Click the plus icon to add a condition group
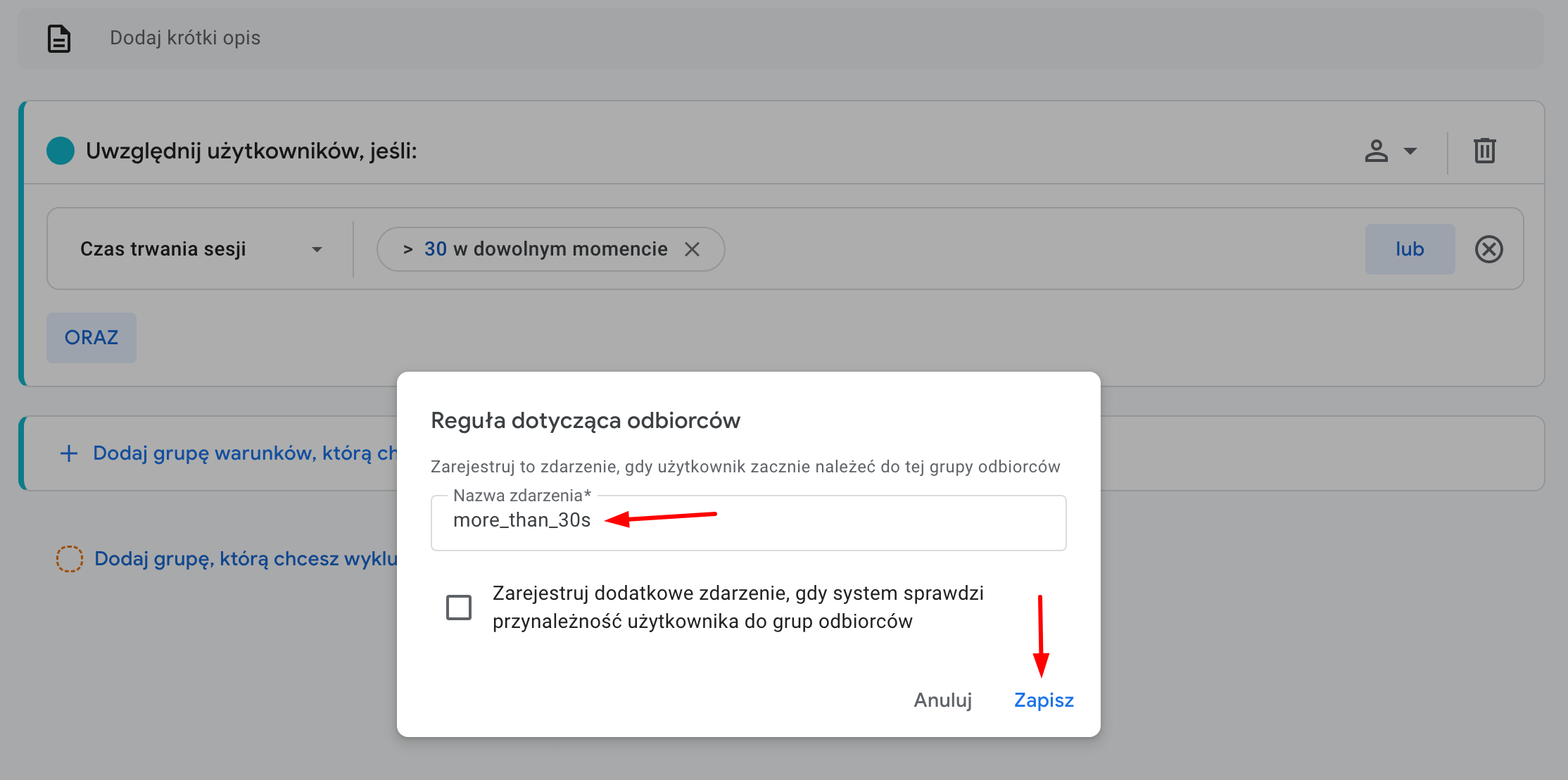The image size is (1568, 780). click(x=69, y=453)
